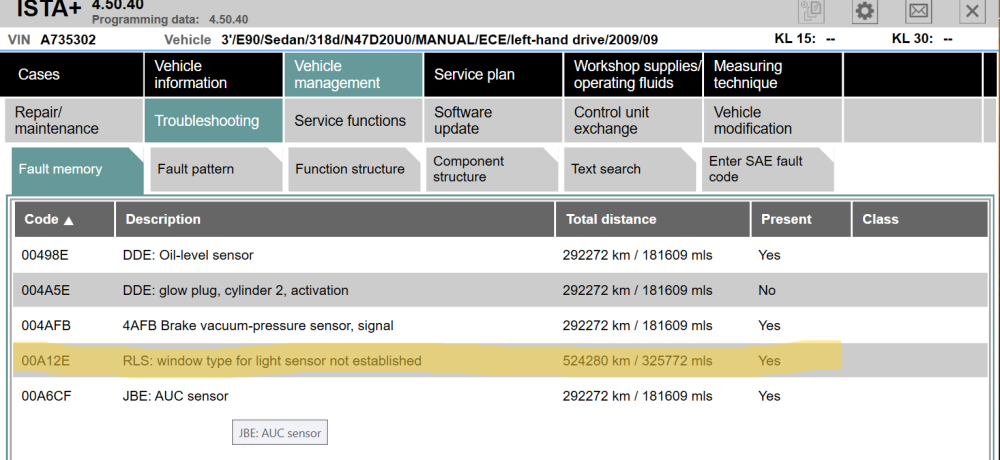Image resolution: width=1000 pixels, height=460 pixels.
Task: Select the Vehicle management menu
Action: coord(352,75)
